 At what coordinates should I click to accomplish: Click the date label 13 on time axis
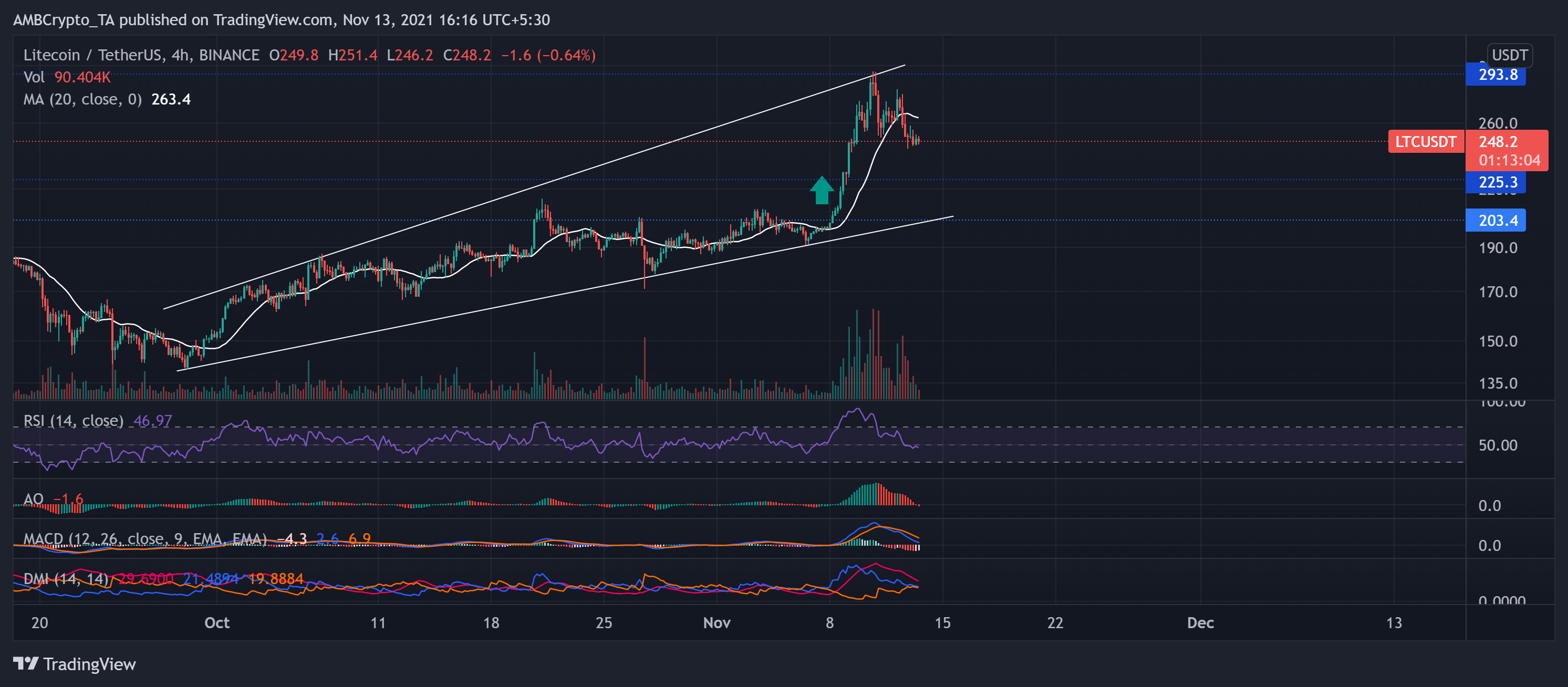click(x=1393, y=622)
